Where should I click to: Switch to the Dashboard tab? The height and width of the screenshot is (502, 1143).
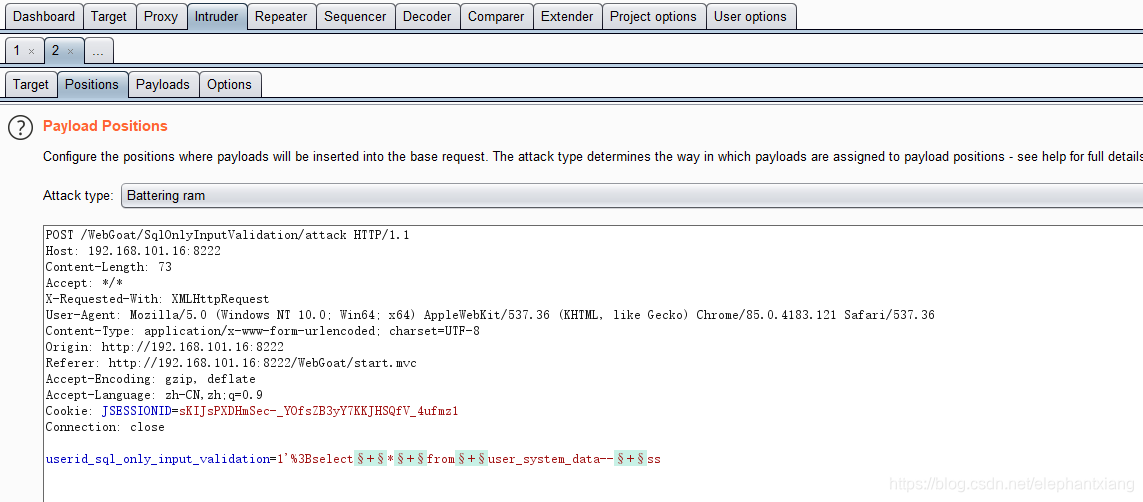point(44,16)
